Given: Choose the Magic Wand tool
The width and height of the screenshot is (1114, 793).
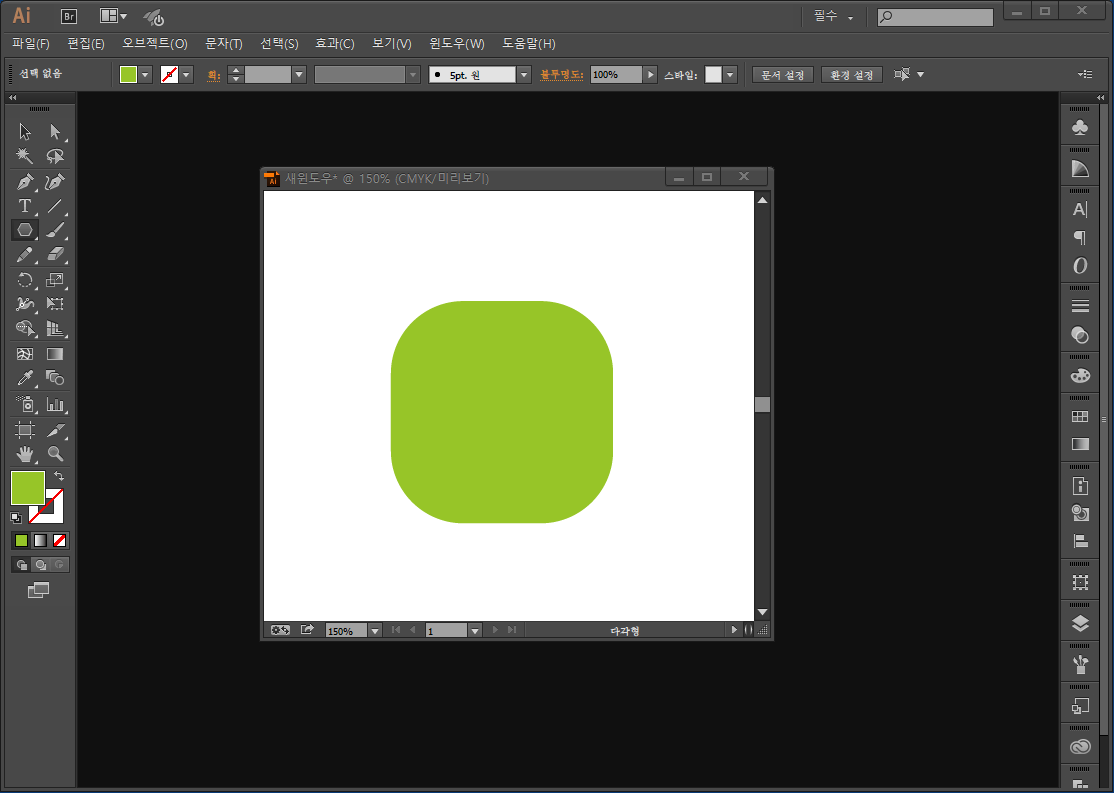Looking at the screenshot, I should pos(25,157).
